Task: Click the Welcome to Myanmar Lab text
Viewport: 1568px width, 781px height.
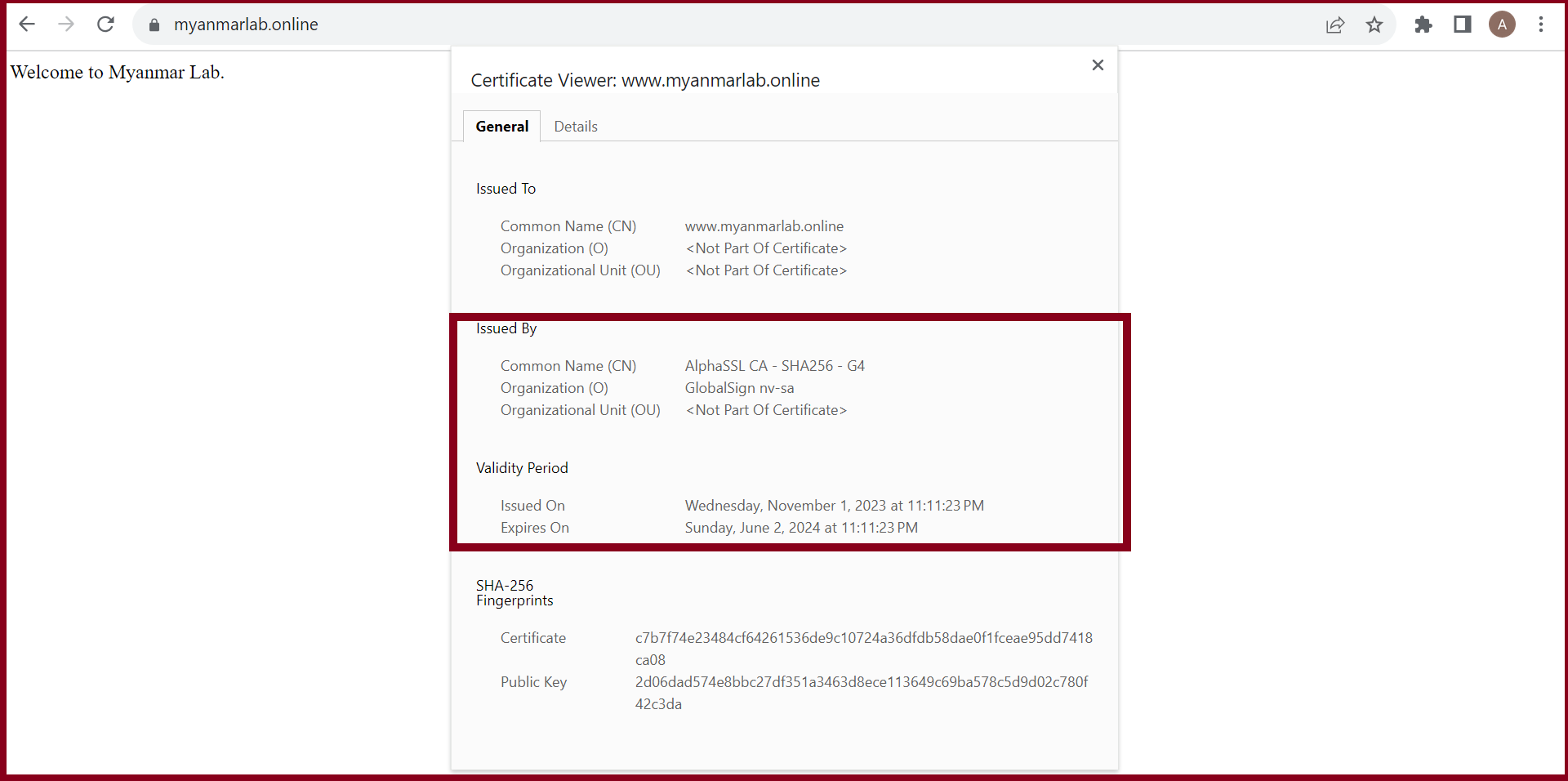Action: coord(117,72)
